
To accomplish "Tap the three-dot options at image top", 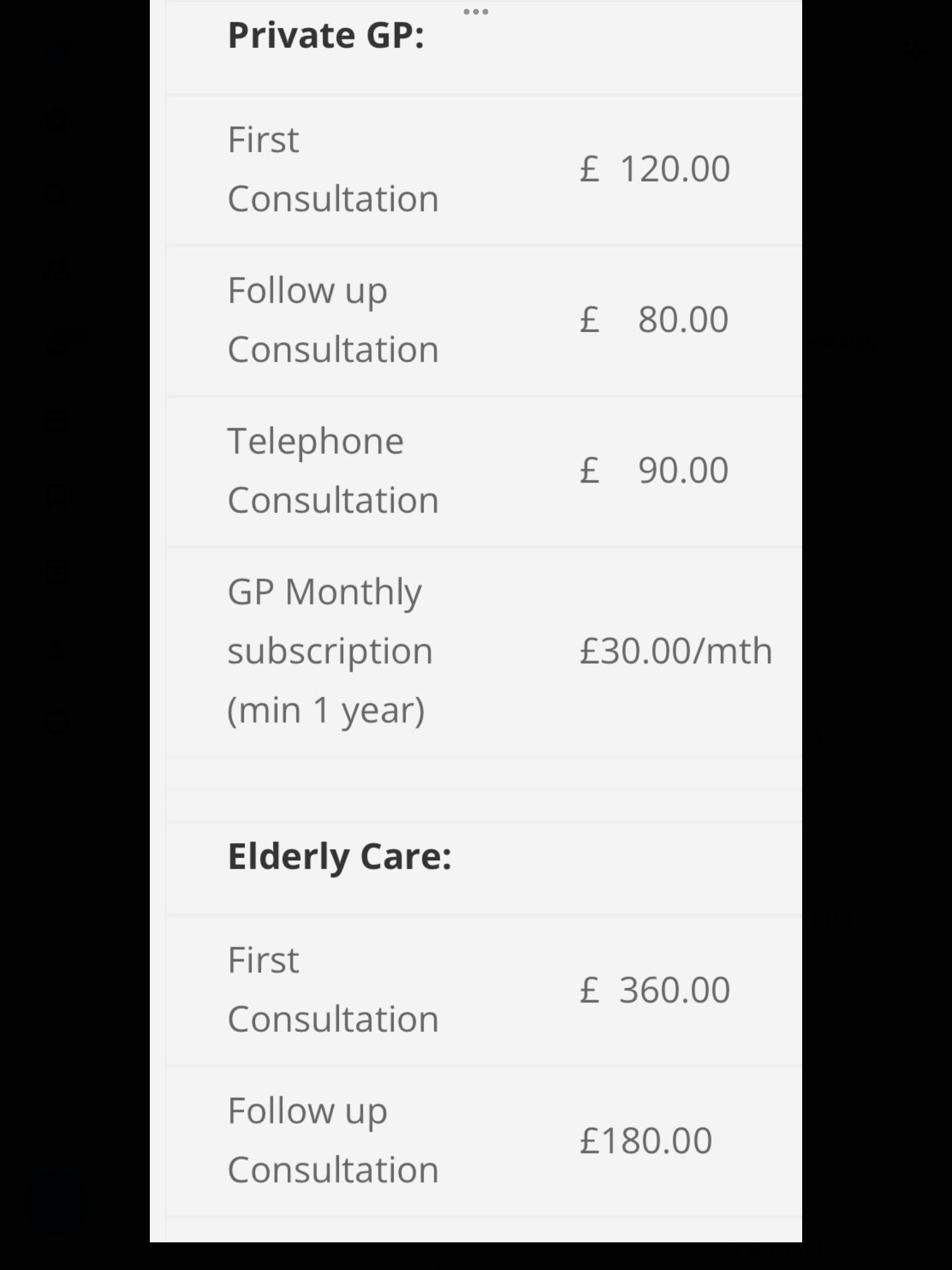I will click(x=475, y=12).
